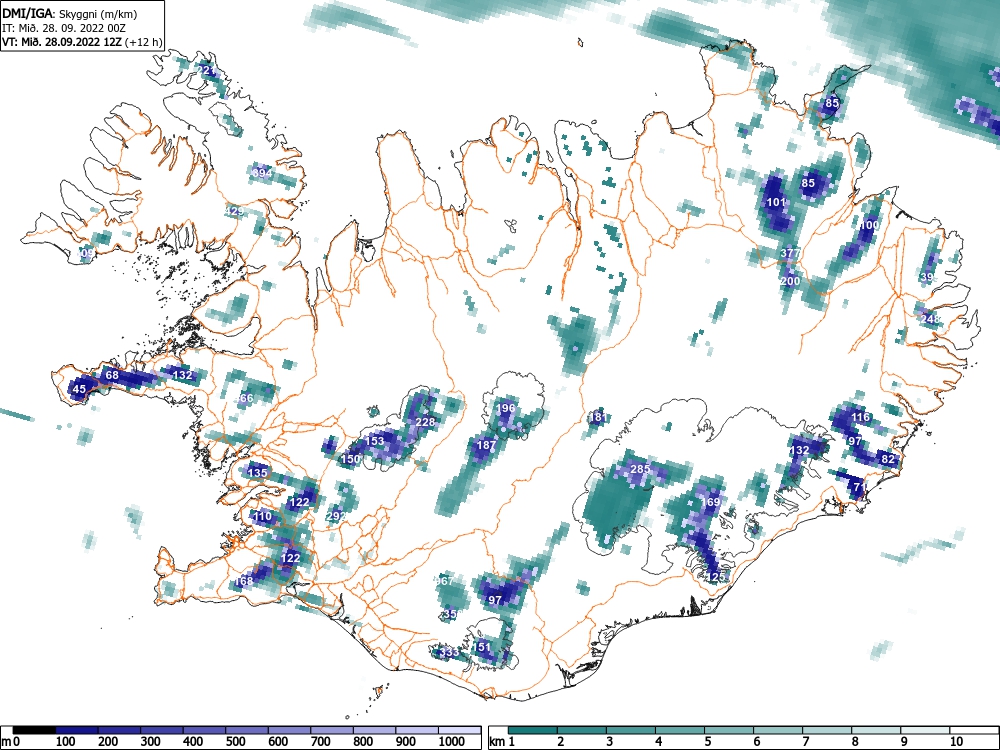Viewport: 1000px width, 750px height.
Task: Select the map value '150'
Action: (x=350, y=459)
